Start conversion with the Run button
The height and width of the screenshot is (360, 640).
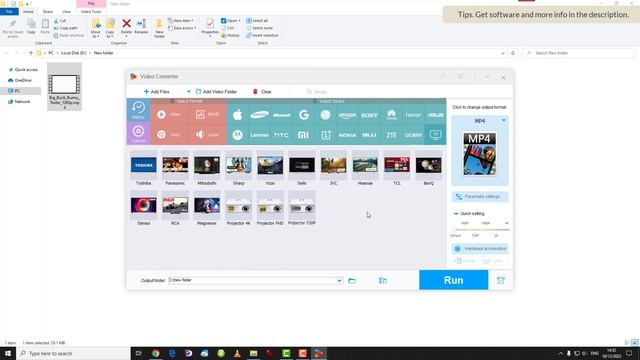coord(453,280)
